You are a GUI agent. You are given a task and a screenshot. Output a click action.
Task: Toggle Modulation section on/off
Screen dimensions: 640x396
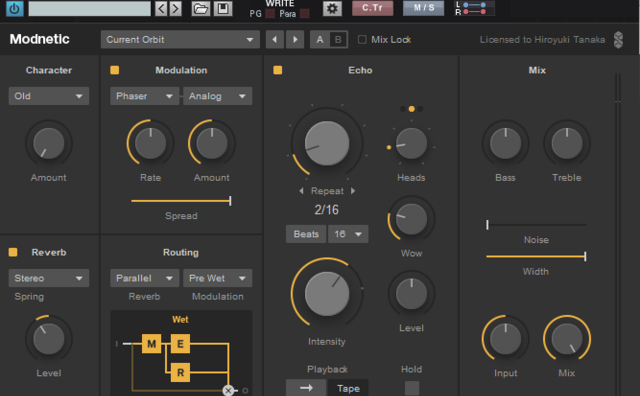pyautogui.click(x=115, y=70)
